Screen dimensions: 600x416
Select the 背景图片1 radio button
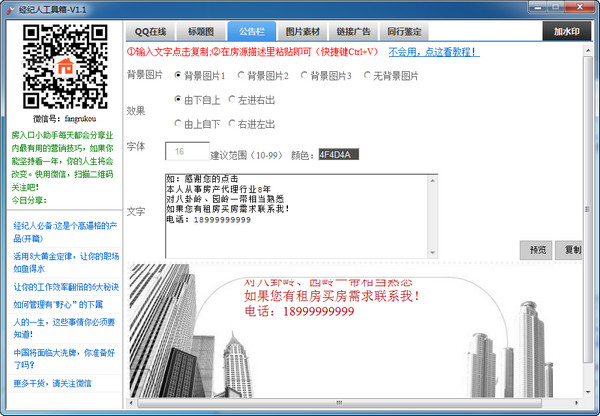(x=179, y=75)
